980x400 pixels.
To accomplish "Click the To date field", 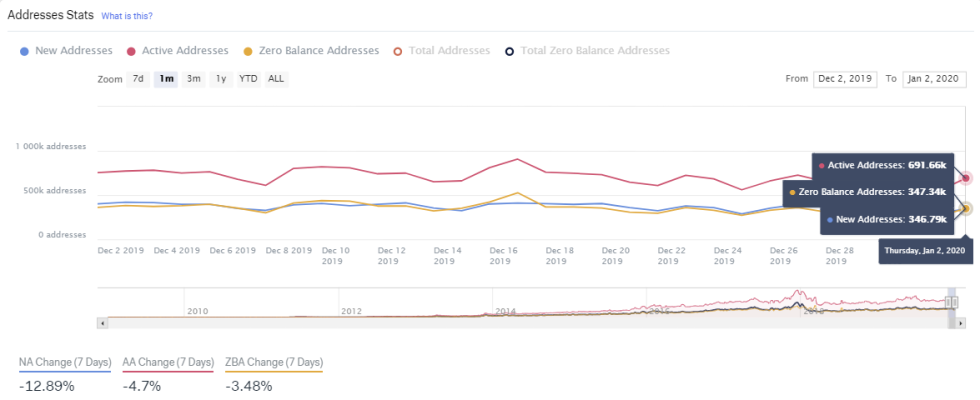I will (932, 78).
